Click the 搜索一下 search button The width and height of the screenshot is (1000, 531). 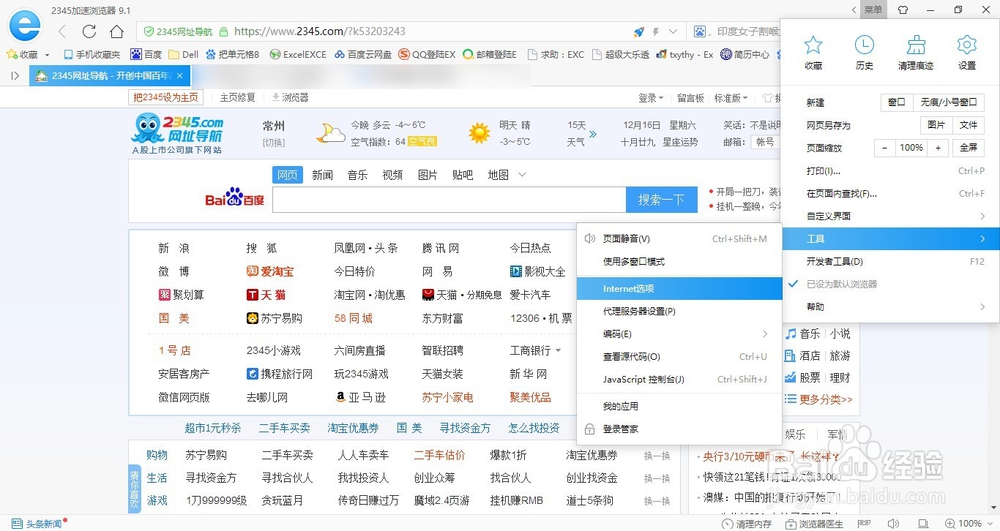[x=661, y=200]
